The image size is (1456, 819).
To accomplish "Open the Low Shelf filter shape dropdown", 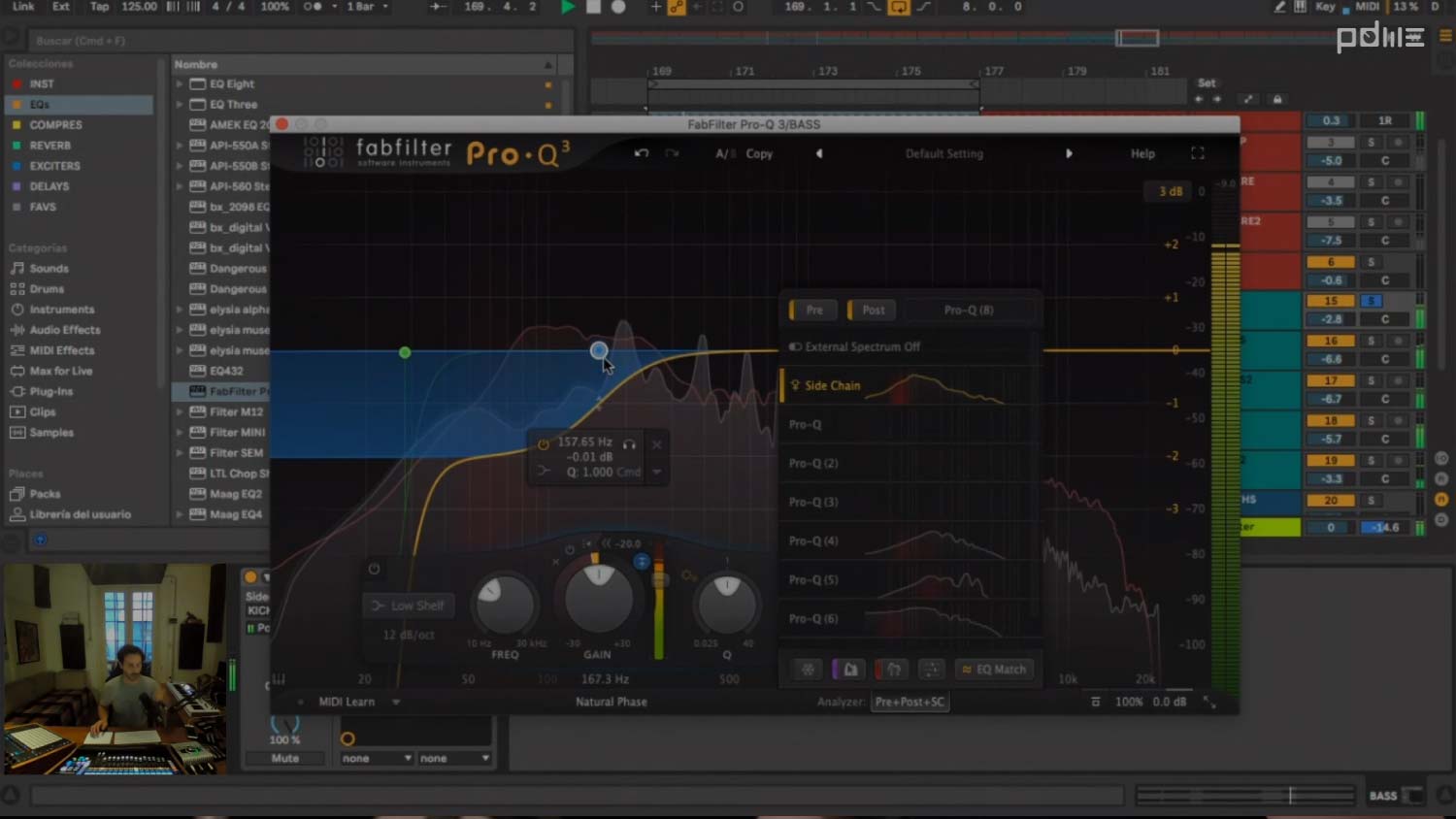I will (408, 606).
